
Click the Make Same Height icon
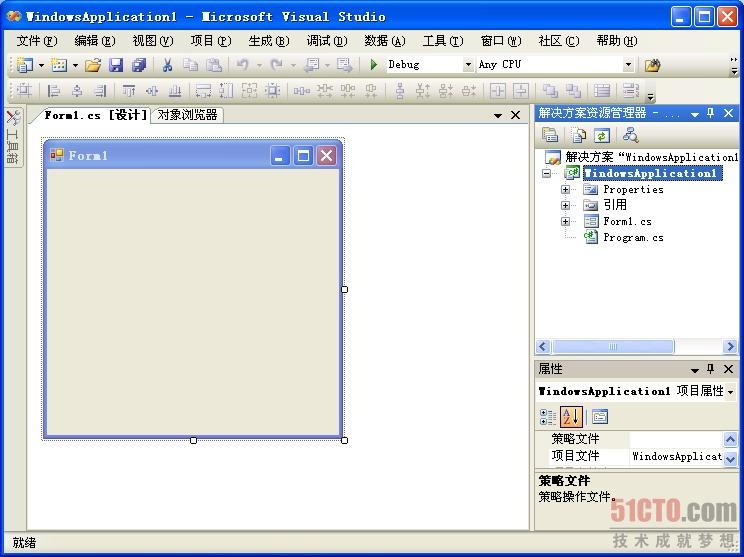click(x=226, y=90)
